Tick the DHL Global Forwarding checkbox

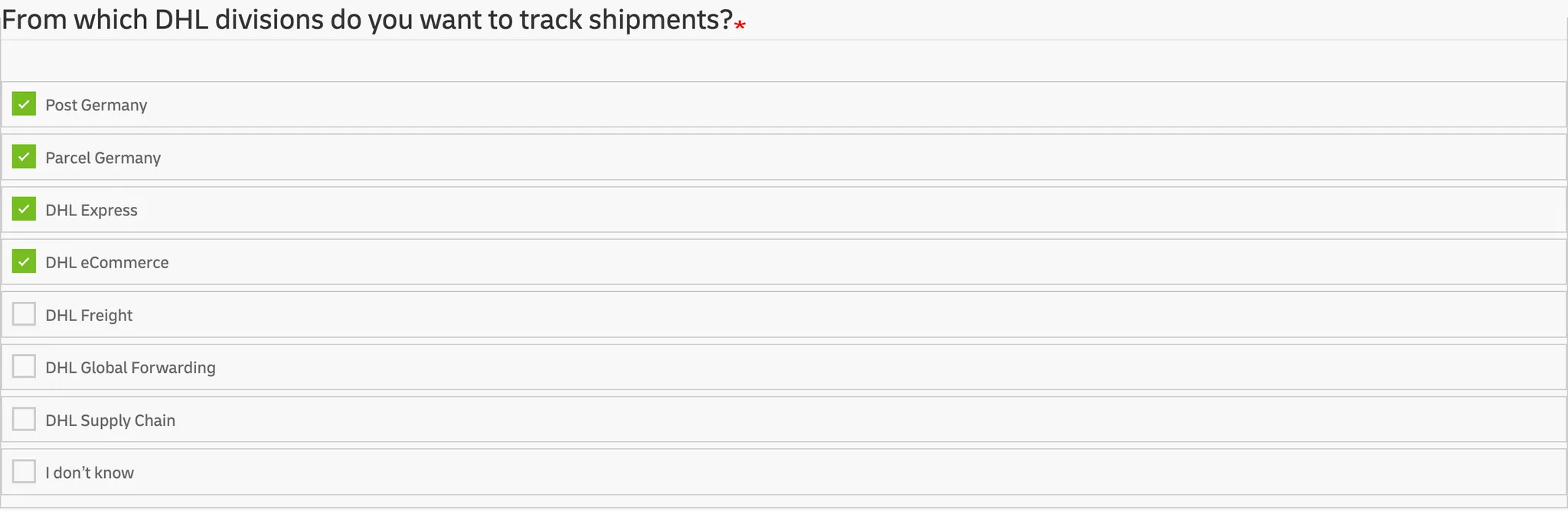(24, 367)
